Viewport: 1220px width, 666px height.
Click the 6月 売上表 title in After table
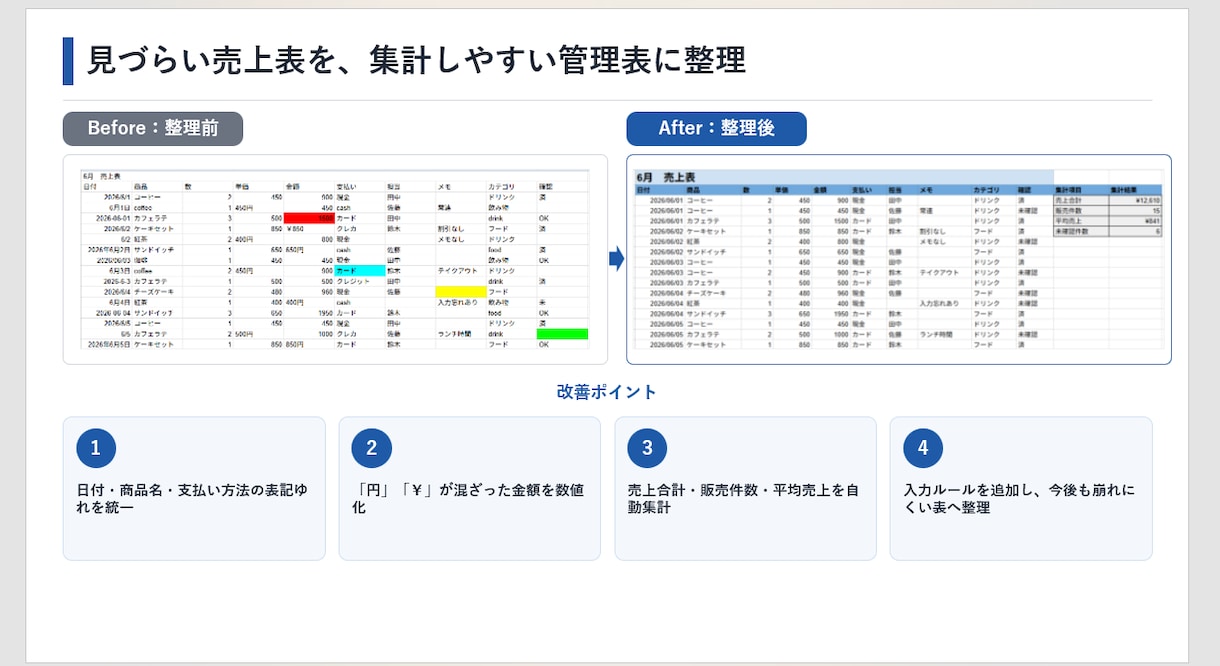[x=664, y=177]
